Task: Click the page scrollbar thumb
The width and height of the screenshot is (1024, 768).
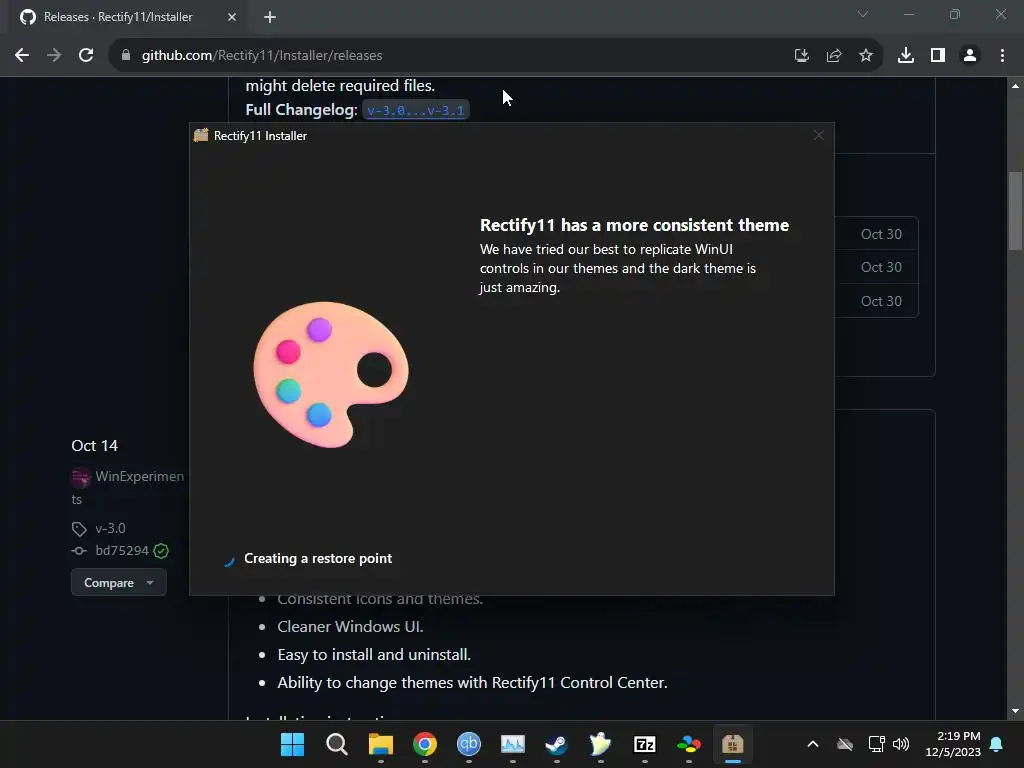Action: pos(1015,210)
